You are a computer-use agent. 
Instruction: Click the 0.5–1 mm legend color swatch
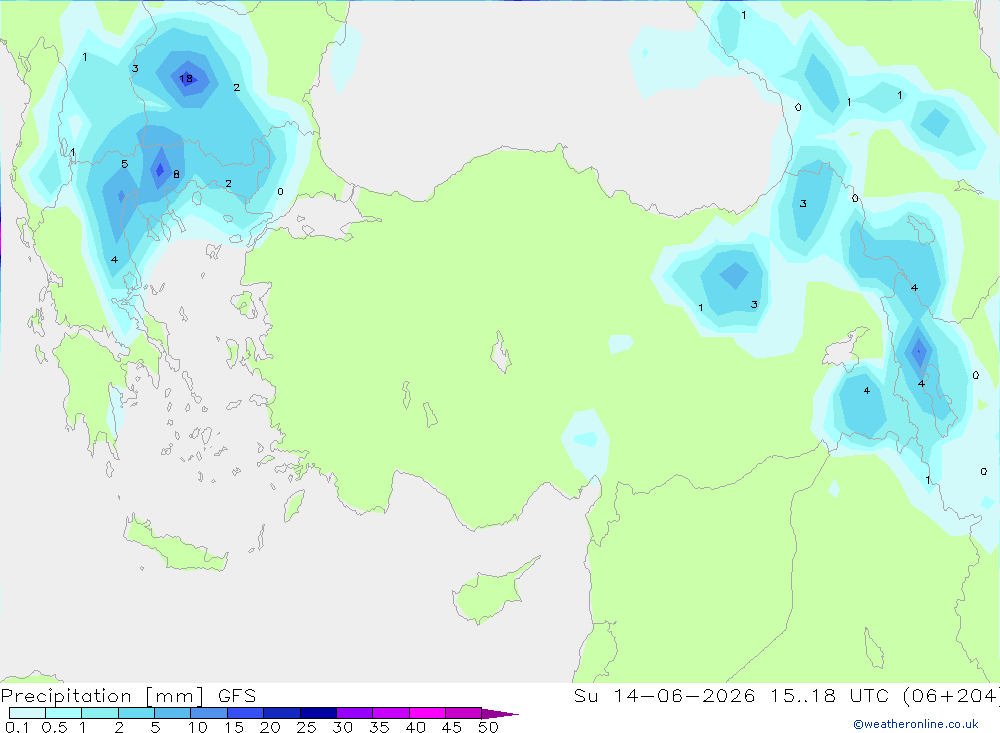63,713
